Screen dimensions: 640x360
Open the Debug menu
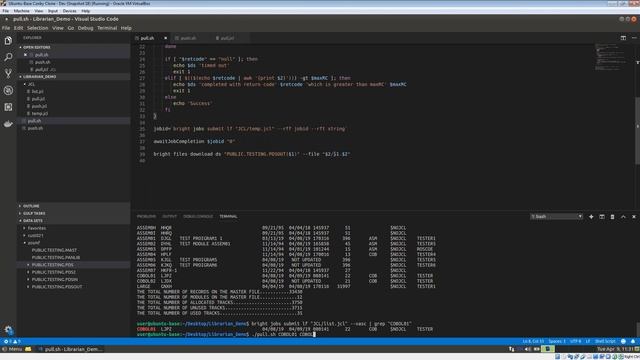[85, 28]
